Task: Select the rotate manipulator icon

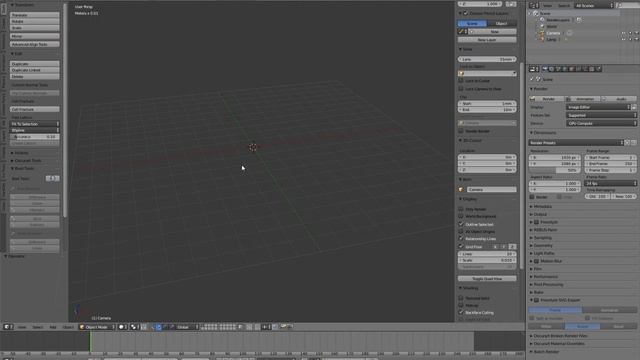Action: pyautogui.click(x=165, y=327)
